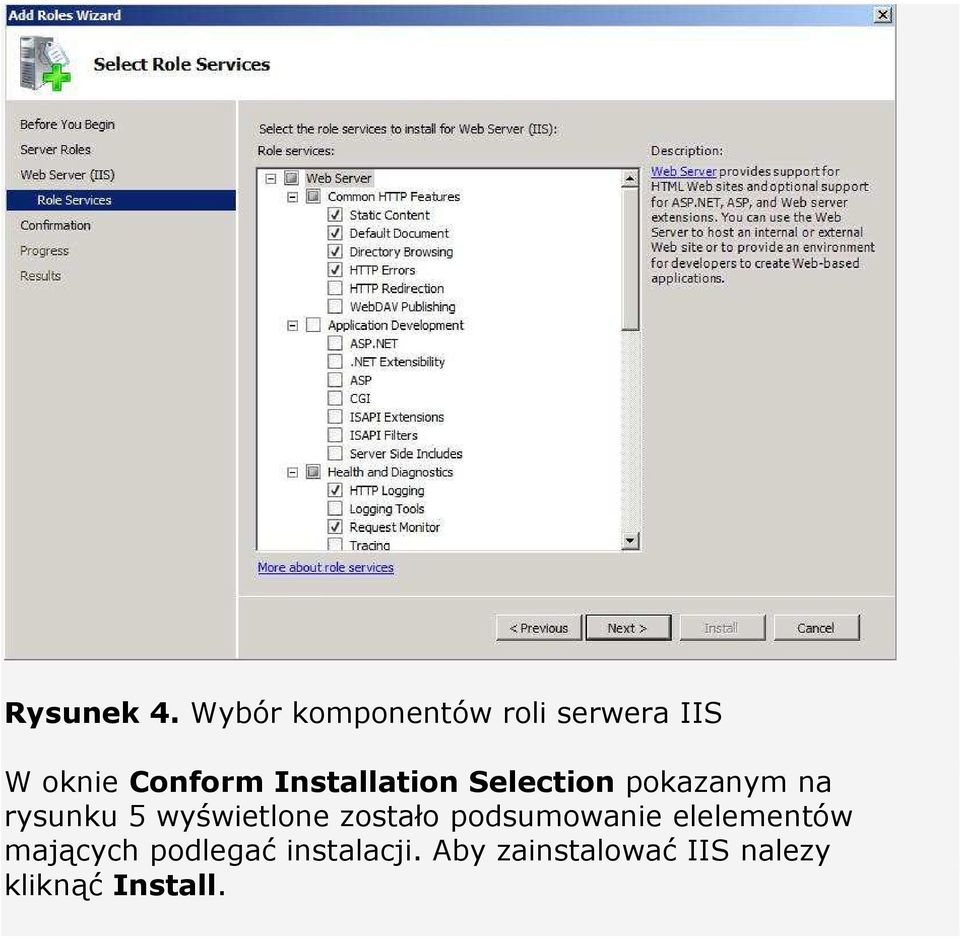Uncheck the HTTP Errors checkbox
The width and height of the screenshot is (960, 939).
point(335,270)
